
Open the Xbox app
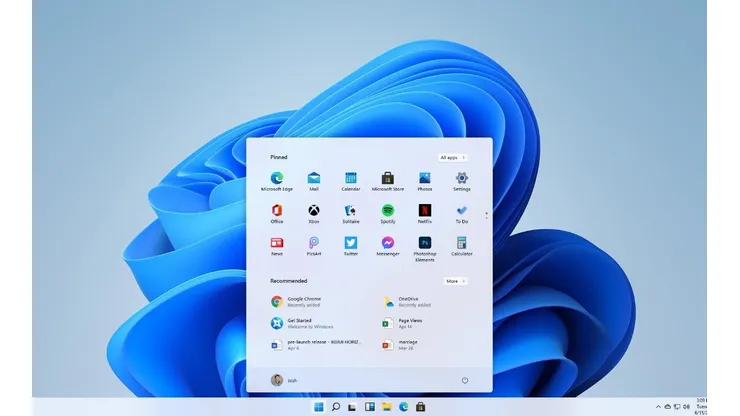click(314, 214)
